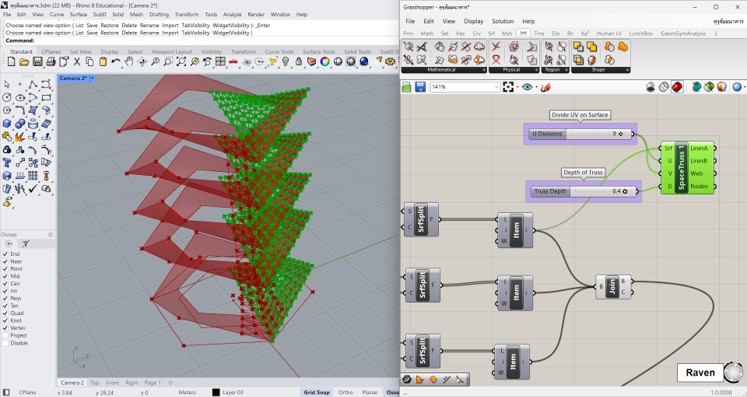
Task: Click Layer 01 in status bar
Action: click(233, 392)
